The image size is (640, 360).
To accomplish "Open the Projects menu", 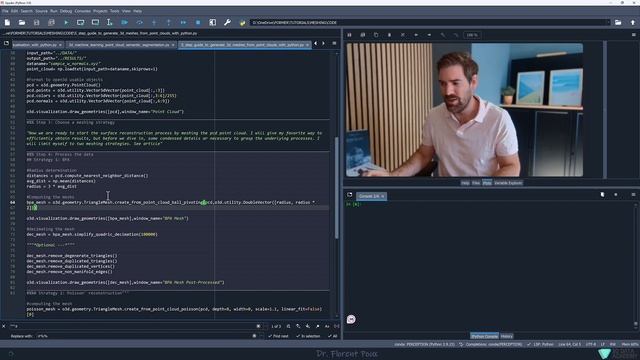I will click(100, 11).
